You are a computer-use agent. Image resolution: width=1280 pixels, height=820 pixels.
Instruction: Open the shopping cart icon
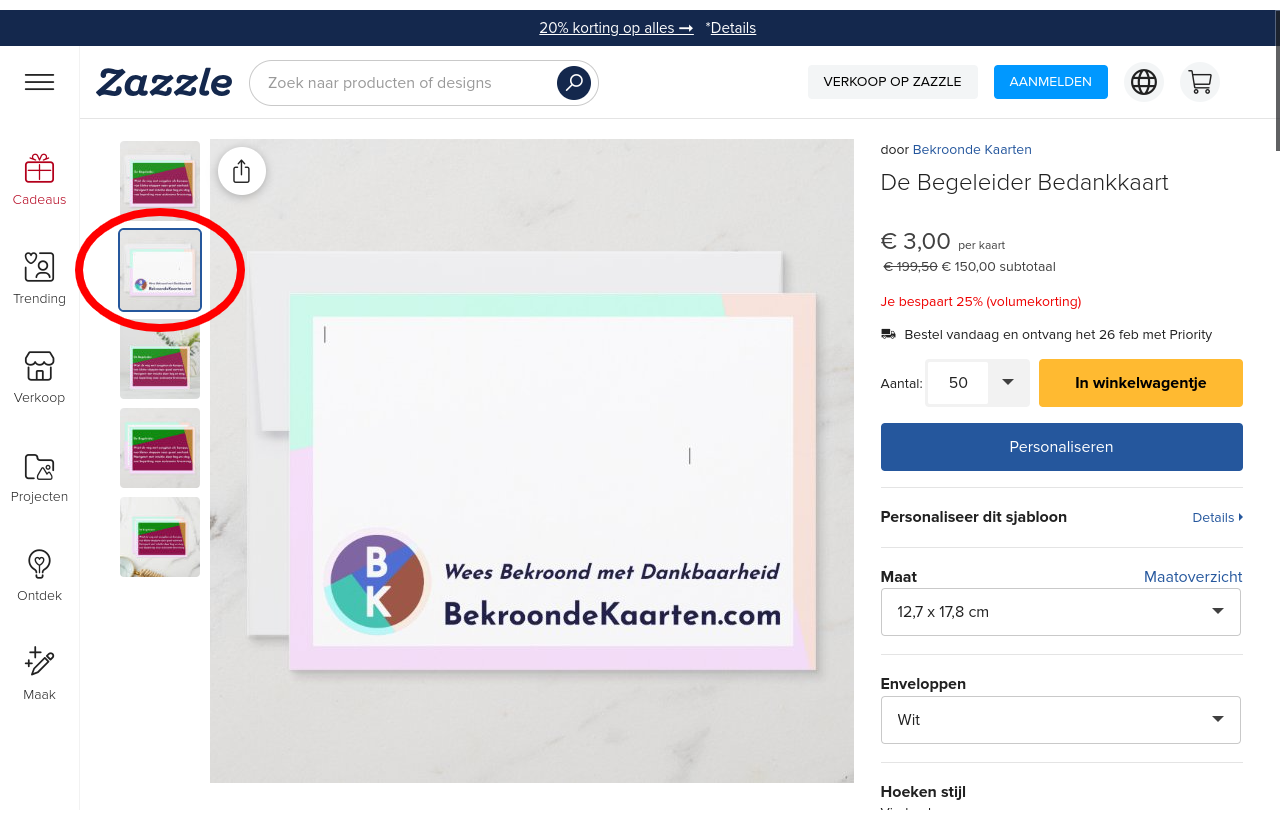pos(1199,82)
